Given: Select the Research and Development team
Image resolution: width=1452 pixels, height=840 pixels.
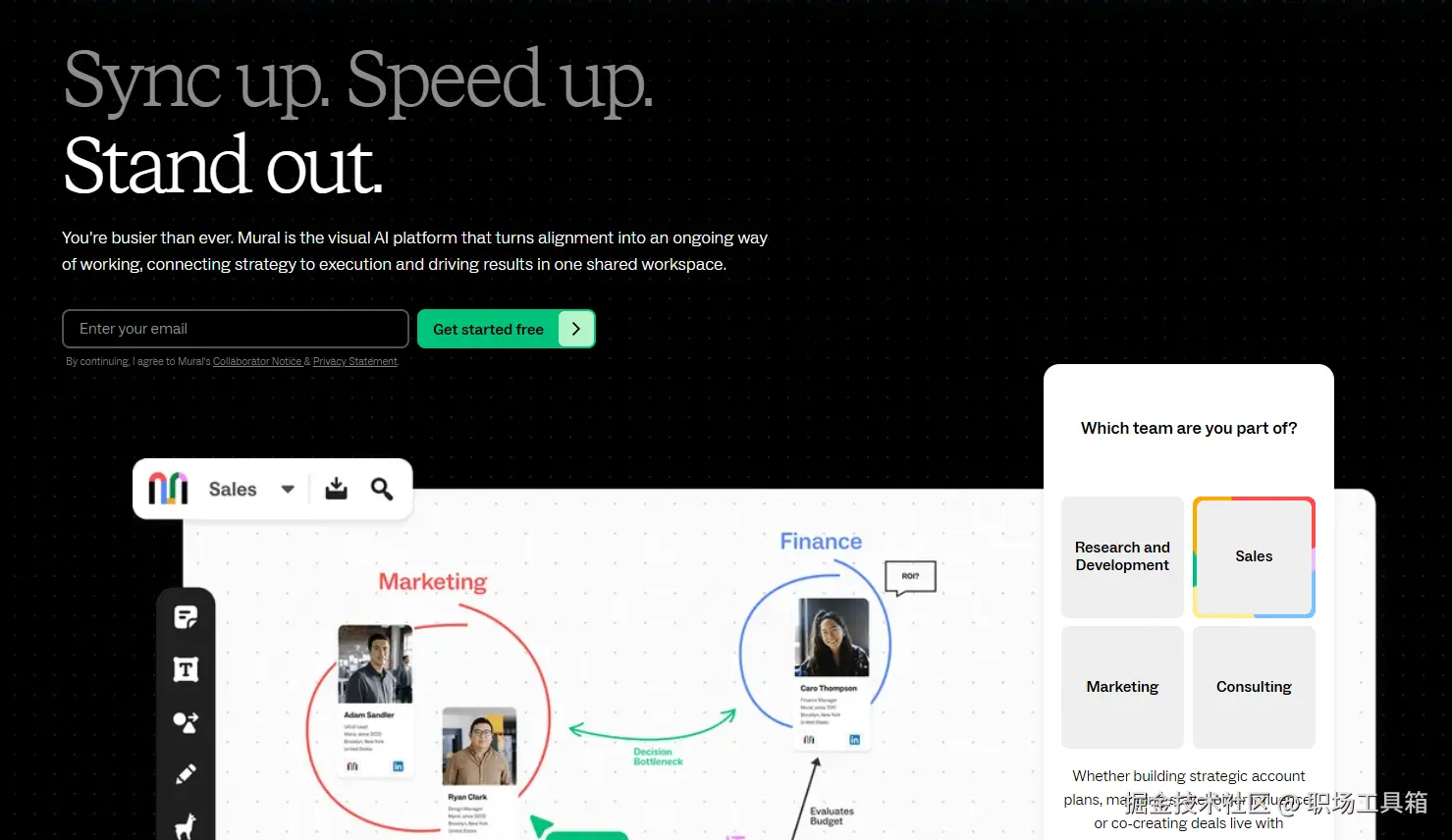Looking at the screenshot, I should pos(1122,556).
